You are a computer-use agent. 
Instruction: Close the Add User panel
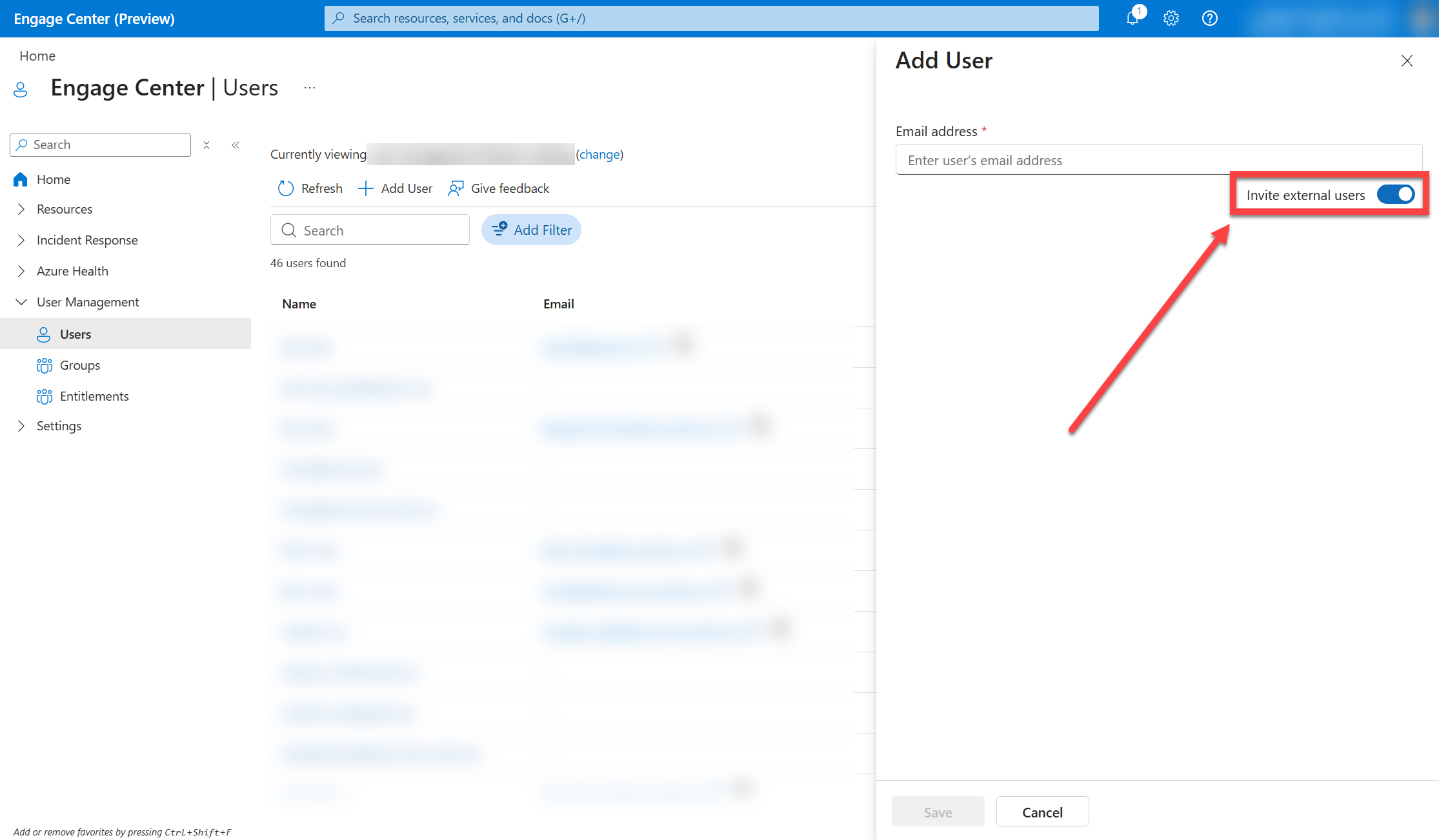pyautogui.click(x=1407, y=61)
